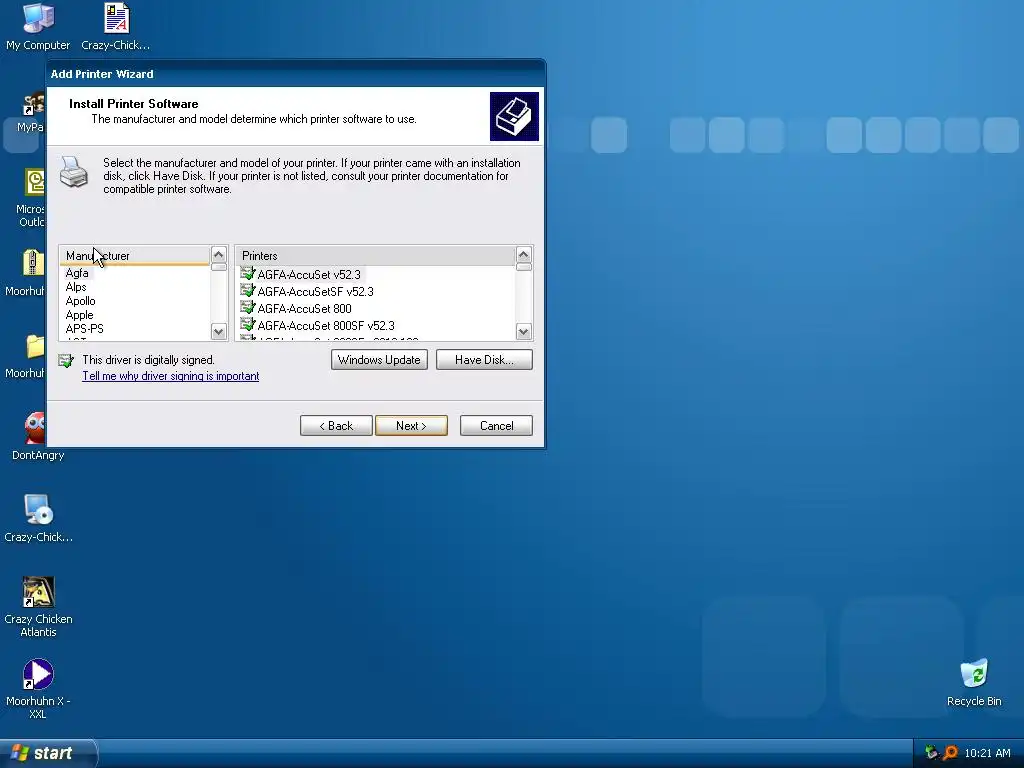Click the printers list scrollbar thumb

click(x=524, y=267)
